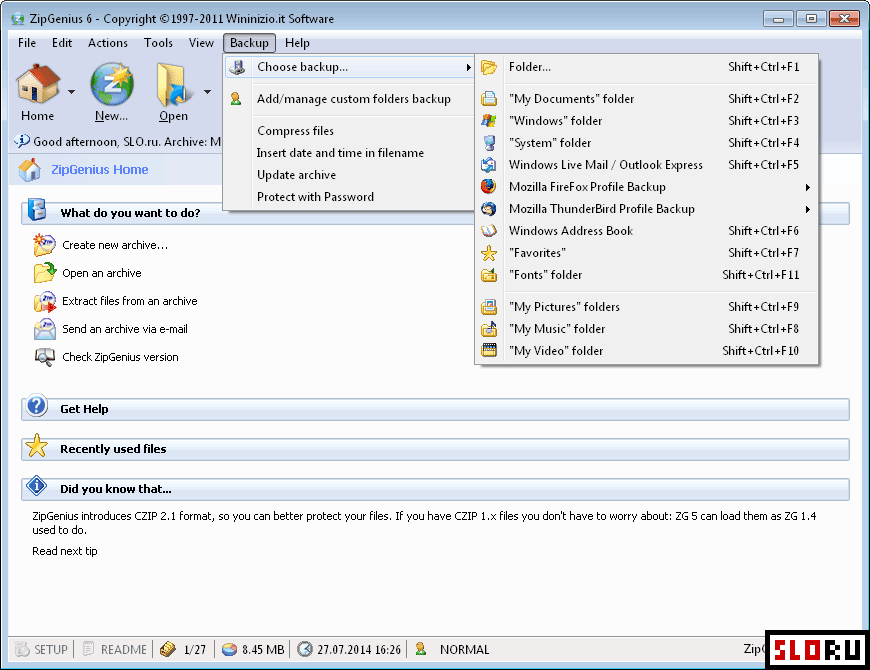
Task: Toggle Protect with Password option
Action: pyautogui.click(x=349, y=197)
